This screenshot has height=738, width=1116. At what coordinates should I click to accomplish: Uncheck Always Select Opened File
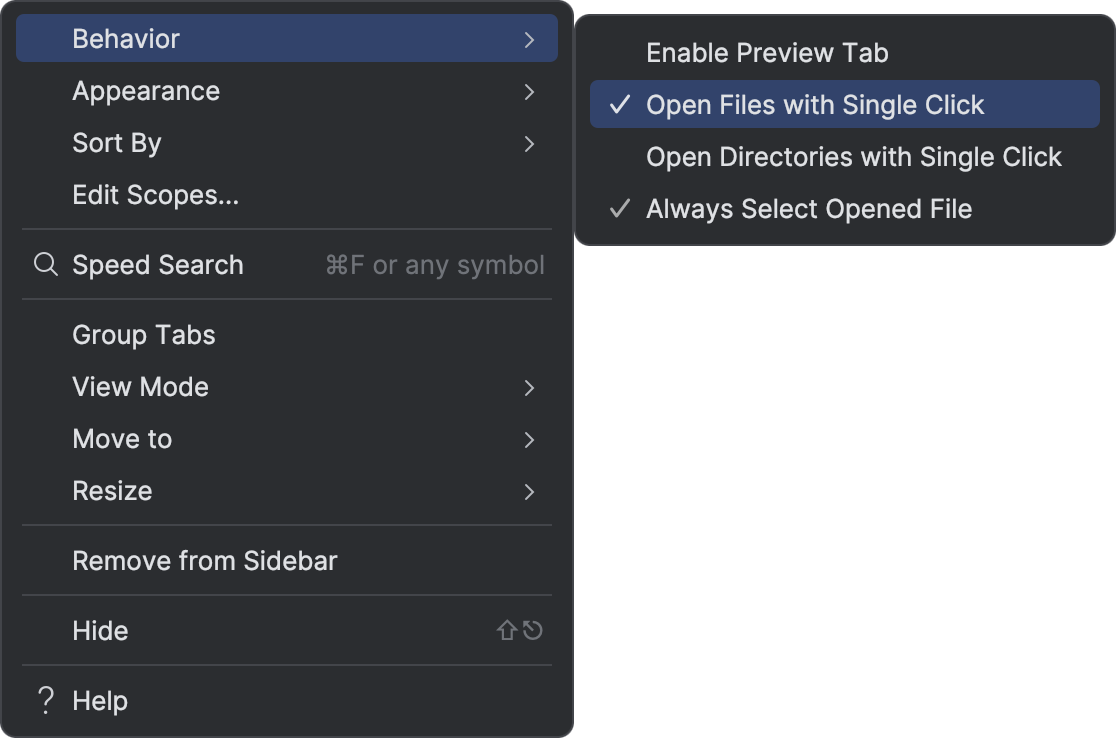810,208
